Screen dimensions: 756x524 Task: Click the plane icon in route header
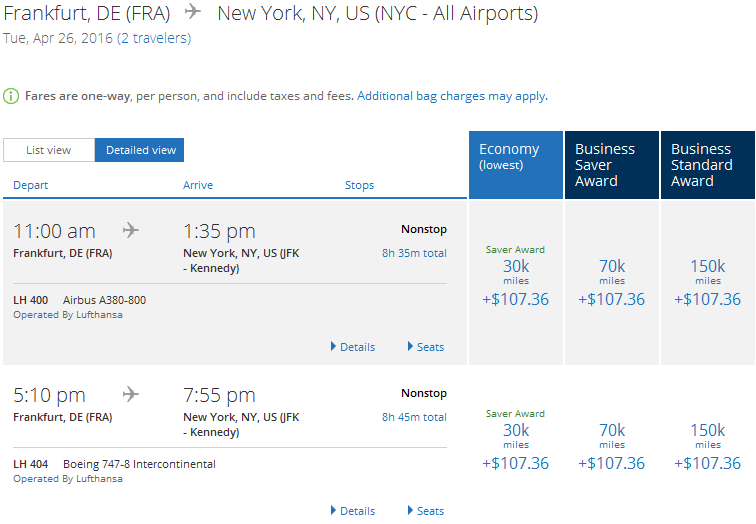click(193, 13)
